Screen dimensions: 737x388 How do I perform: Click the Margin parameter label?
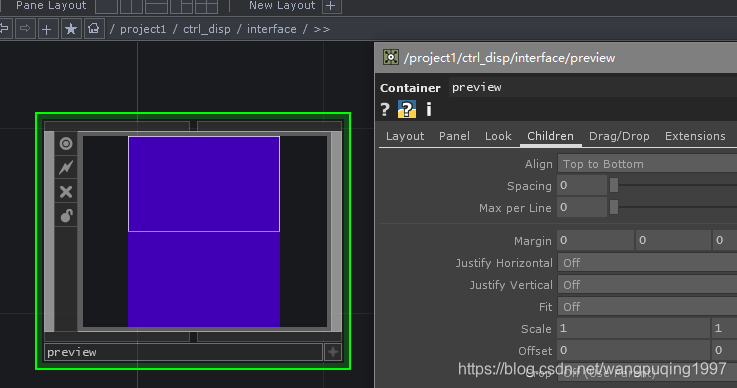(533, 241)
